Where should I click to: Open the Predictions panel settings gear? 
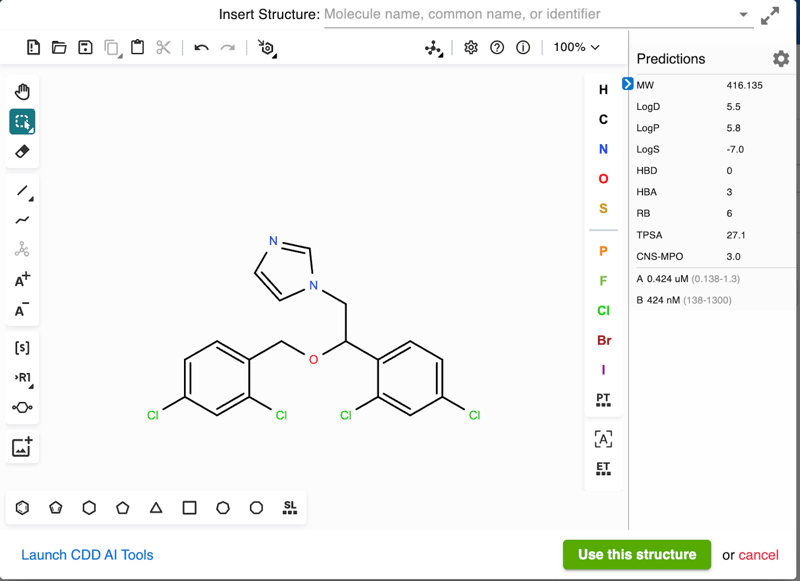point(782,58)
